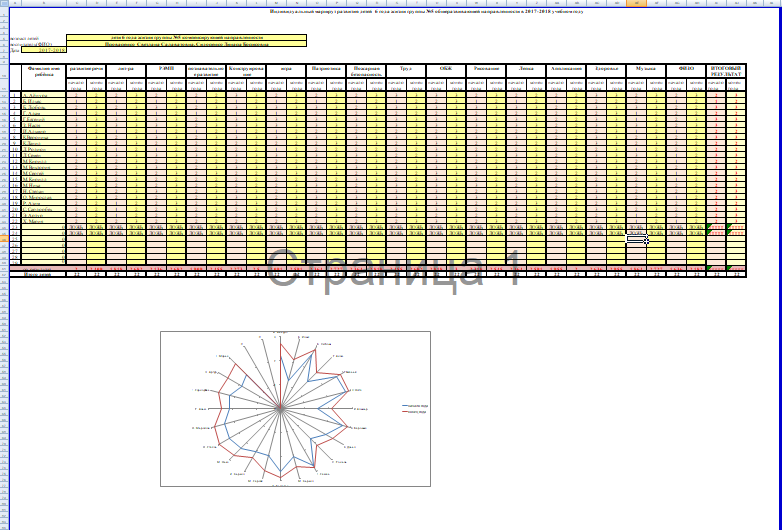
Task: Click the "ФИЗО" header cell
Action: (686, 69)
